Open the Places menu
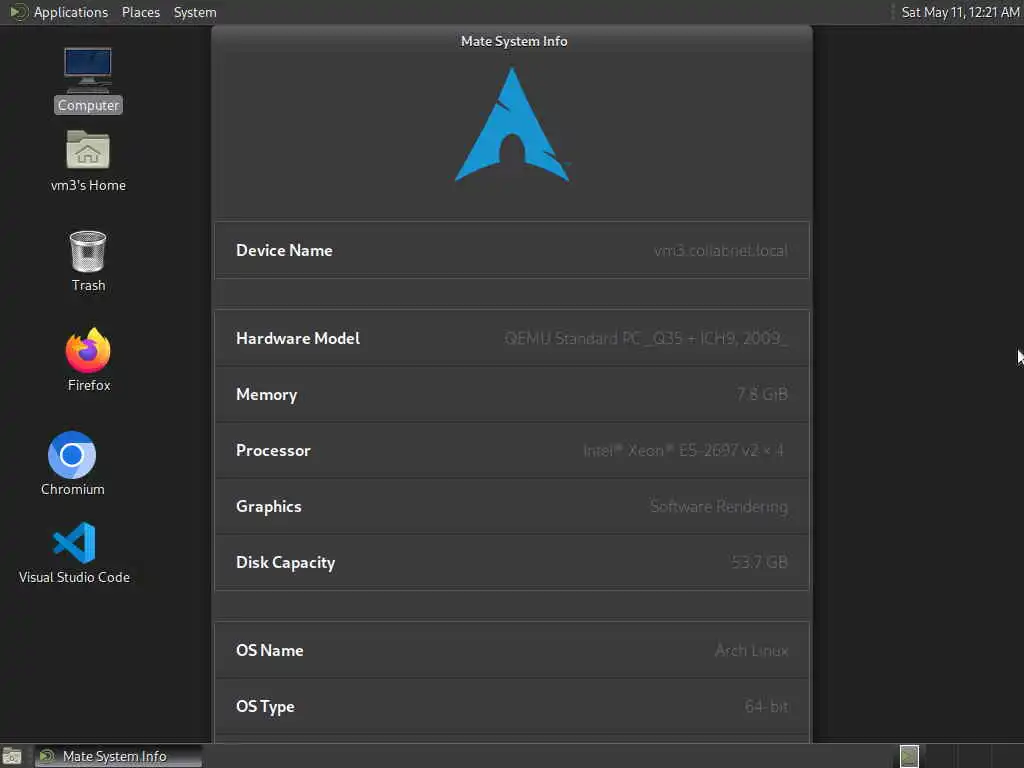Image resolution: width=1024 pixels, height=768 pixels. 140,12
